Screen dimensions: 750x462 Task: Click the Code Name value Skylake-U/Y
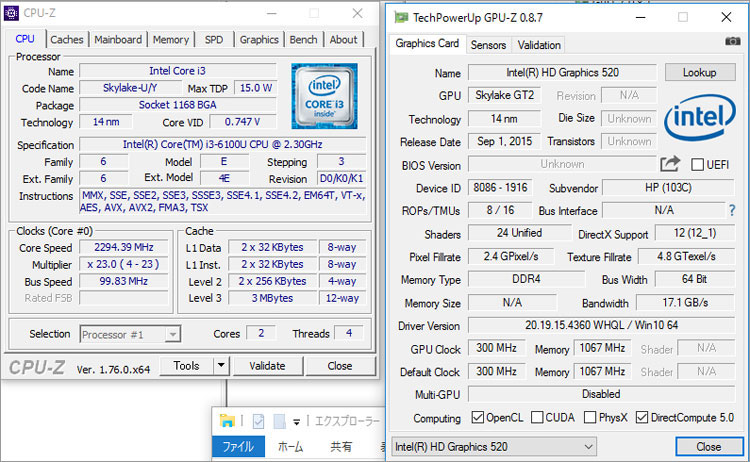point(130,88)
